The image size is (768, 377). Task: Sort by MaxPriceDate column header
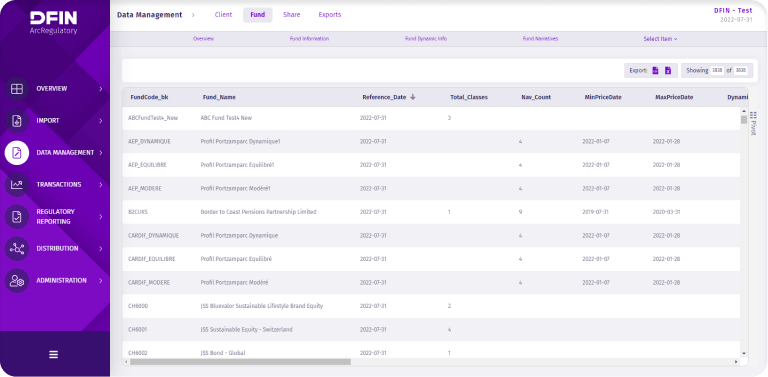674,97
